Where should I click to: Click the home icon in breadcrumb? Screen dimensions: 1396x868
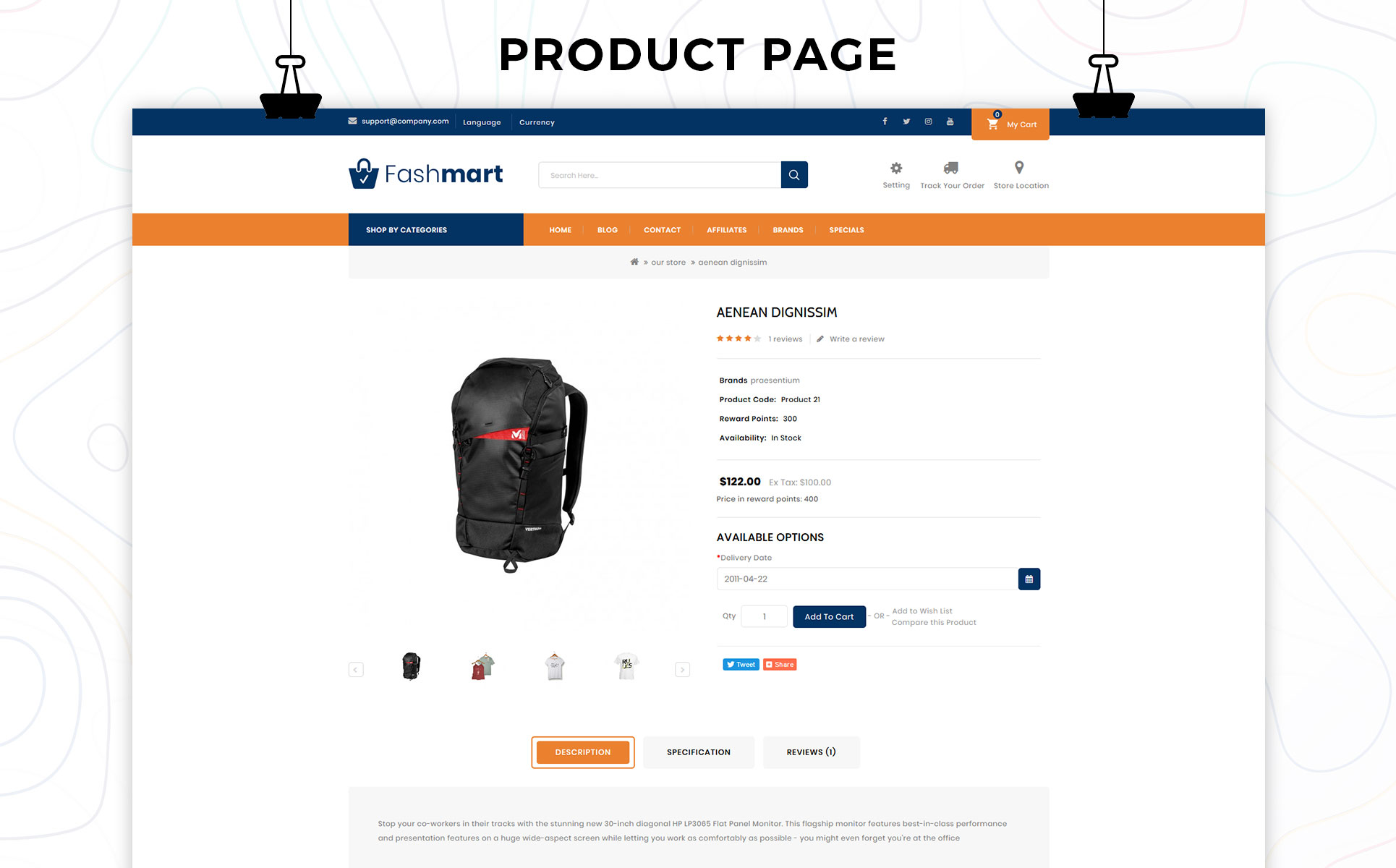tap(634, 262)
